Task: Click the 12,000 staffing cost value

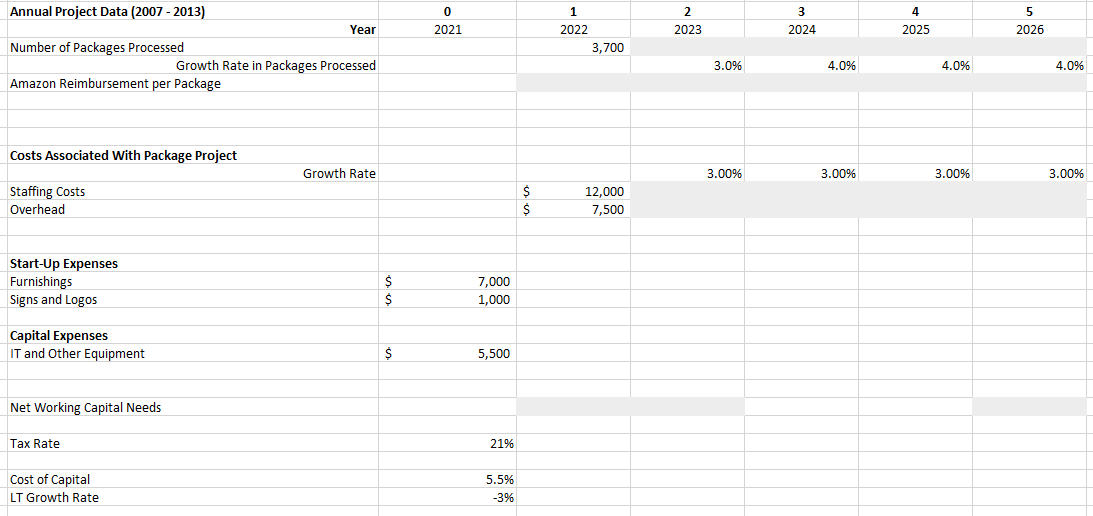Action: (x=604, y=191)
